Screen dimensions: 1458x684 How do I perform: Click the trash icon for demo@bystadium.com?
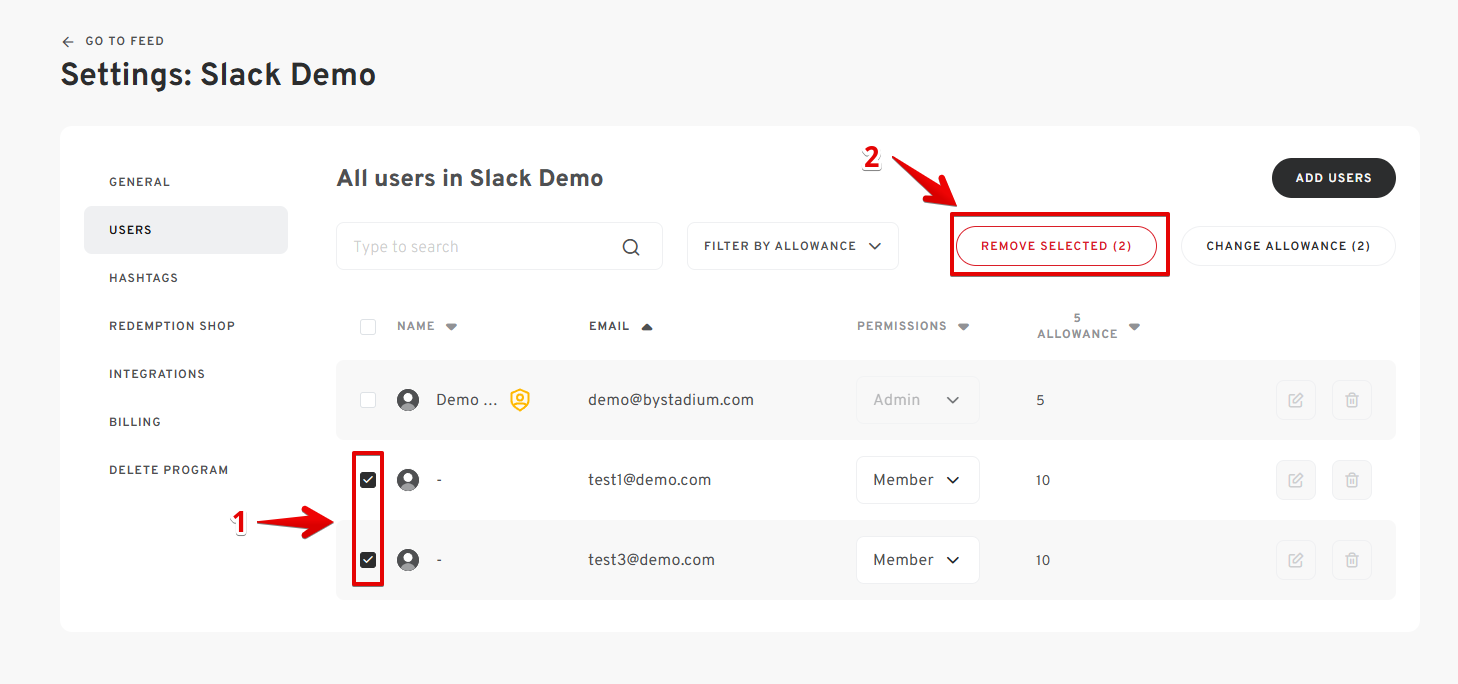[1352, 400]
